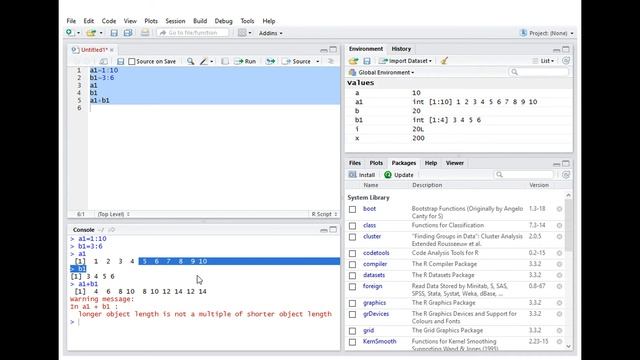Click the Print icon in toolbar

(x=145, y=33)
